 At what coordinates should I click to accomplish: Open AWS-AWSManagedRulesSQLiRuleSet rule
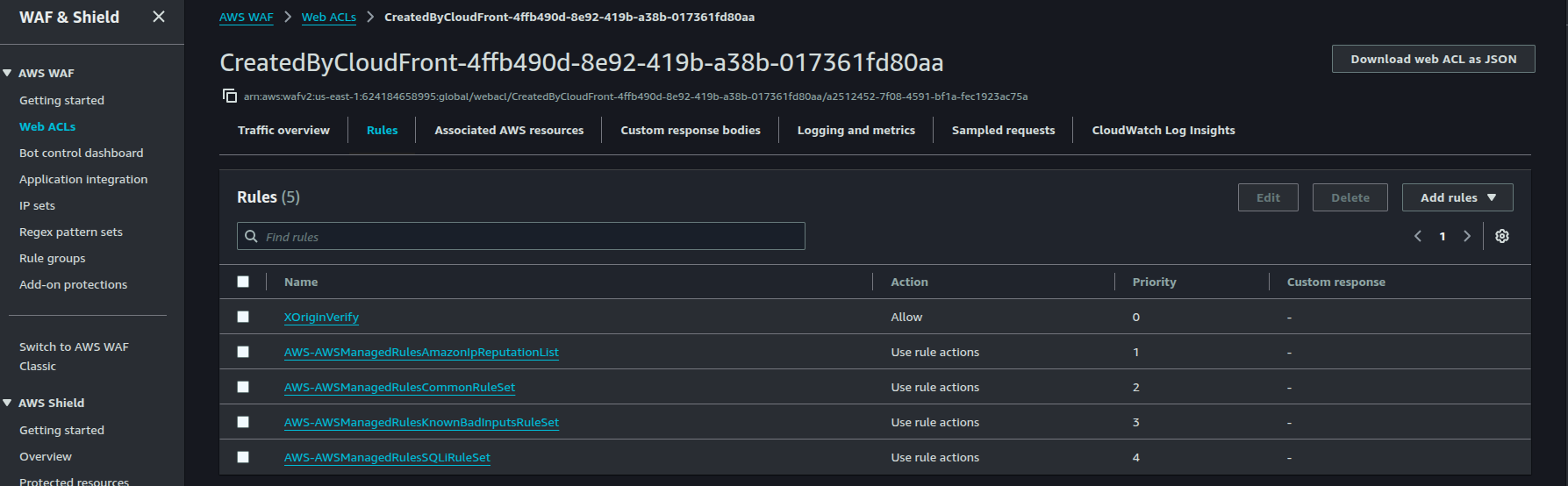(x=387, y=457)
